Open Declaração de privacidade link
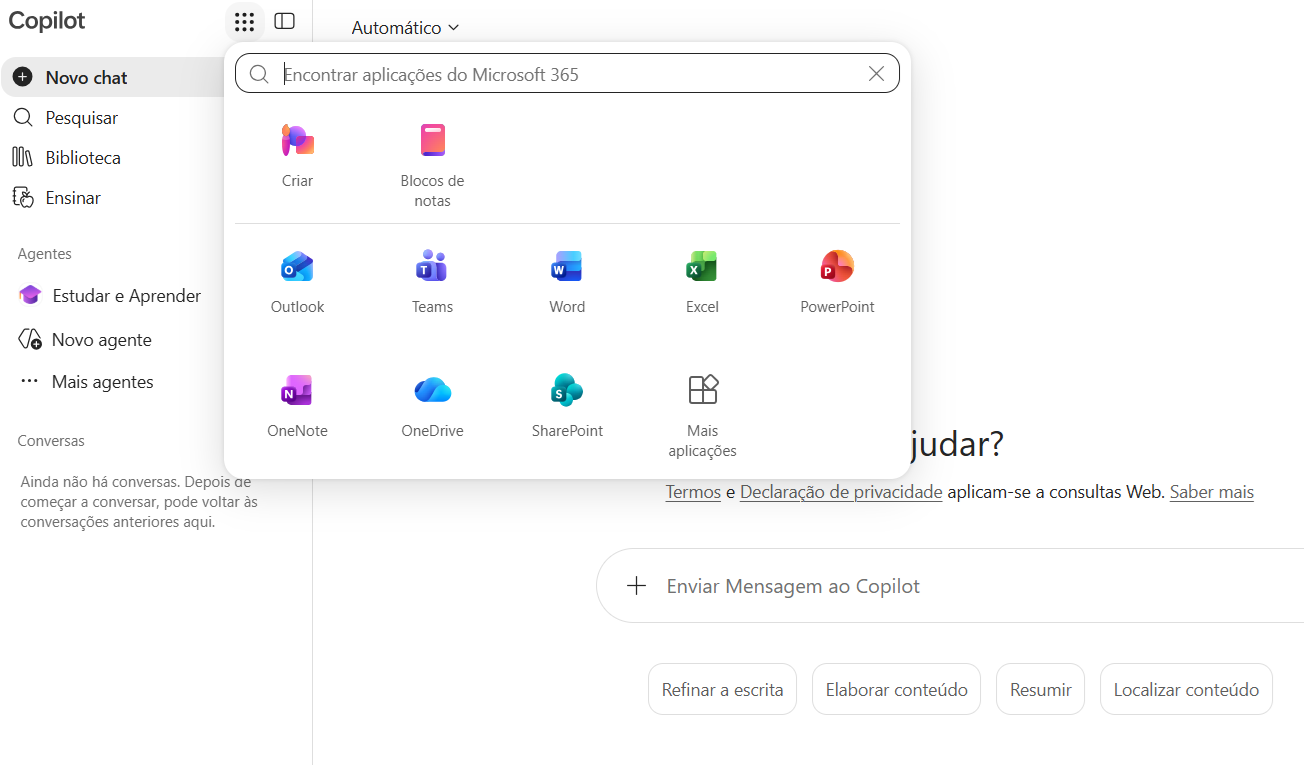Image resolution: width=1304 pixels, height=765 pixels. point(841,492)
